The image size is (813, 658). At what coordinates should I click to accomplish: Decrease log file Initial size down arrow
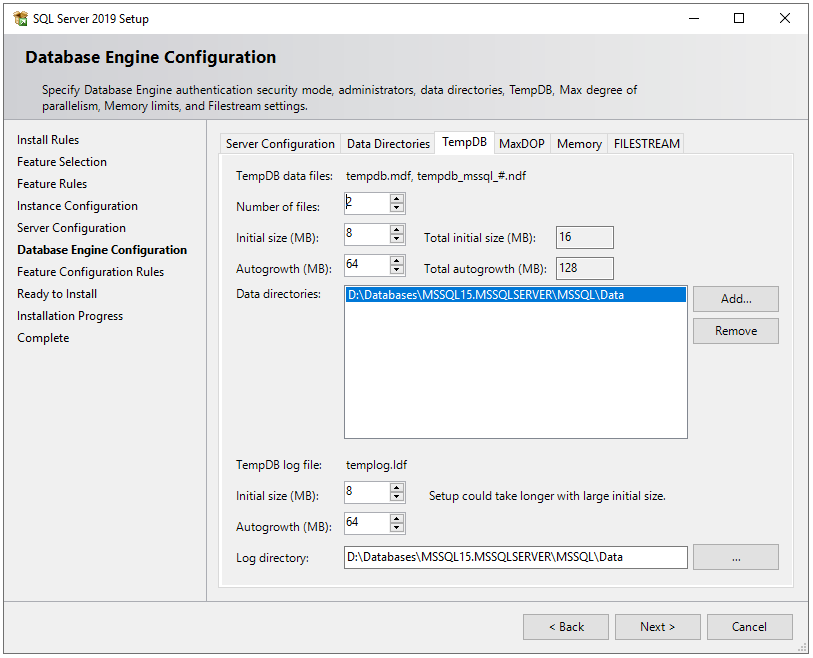(397, 497)
